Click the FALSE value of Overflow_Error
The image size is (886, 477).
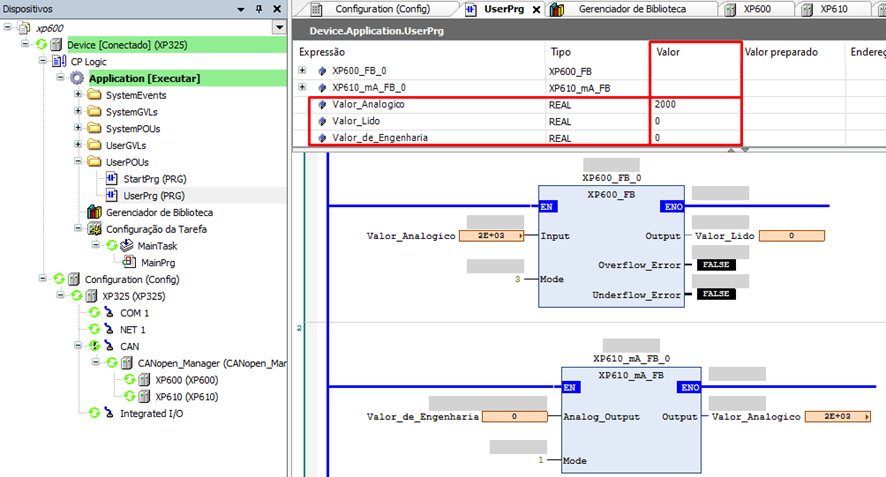coord(714,265)
